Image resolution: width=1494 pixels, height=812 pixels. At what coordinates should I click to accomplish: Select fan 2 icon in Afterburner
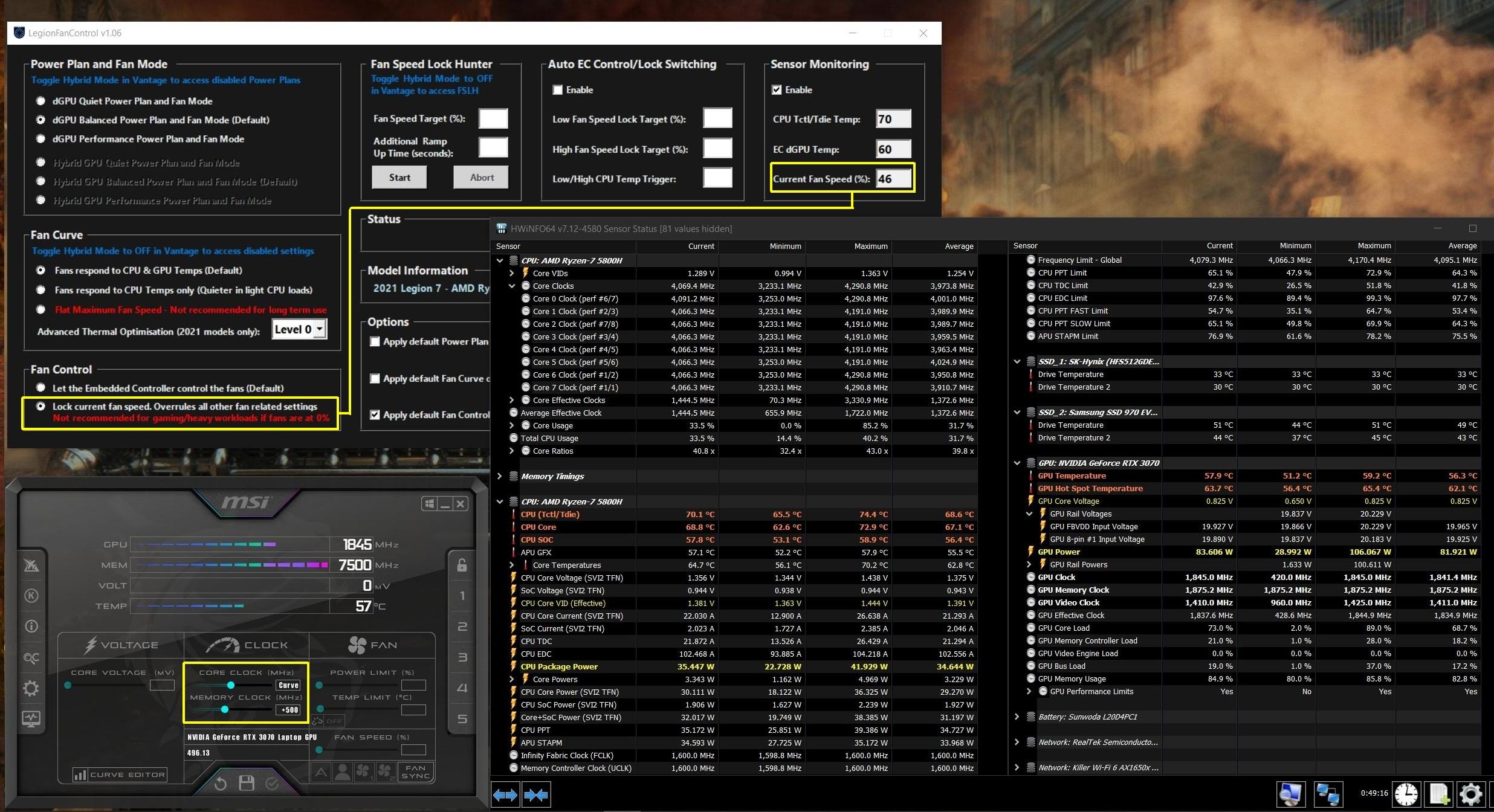point(385,772)
